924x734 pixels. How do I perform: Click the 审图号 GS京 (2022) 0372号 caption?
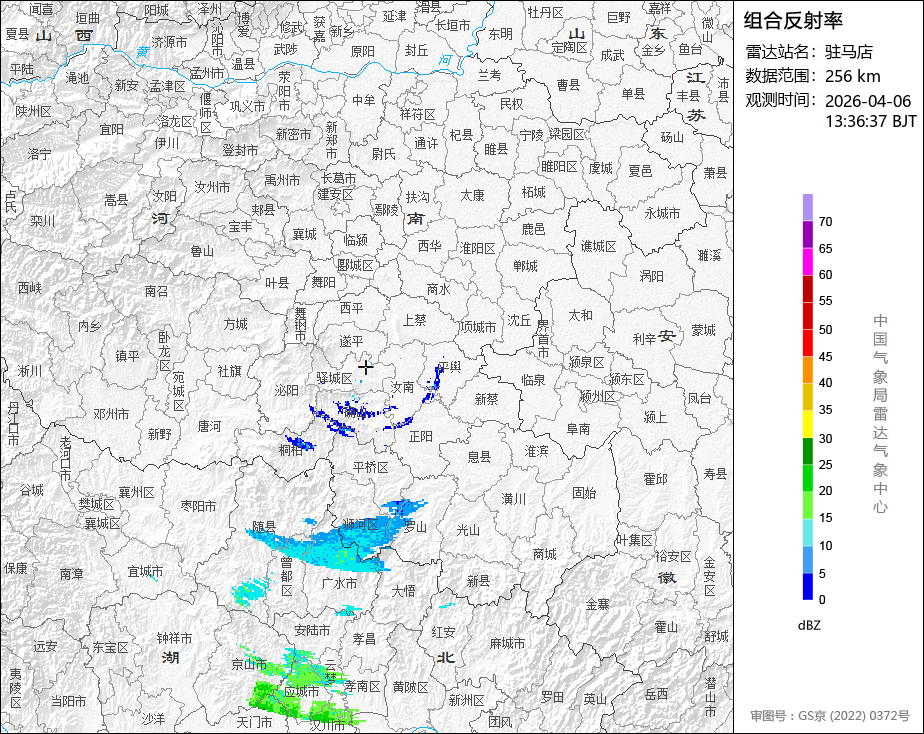pos(830,716)
